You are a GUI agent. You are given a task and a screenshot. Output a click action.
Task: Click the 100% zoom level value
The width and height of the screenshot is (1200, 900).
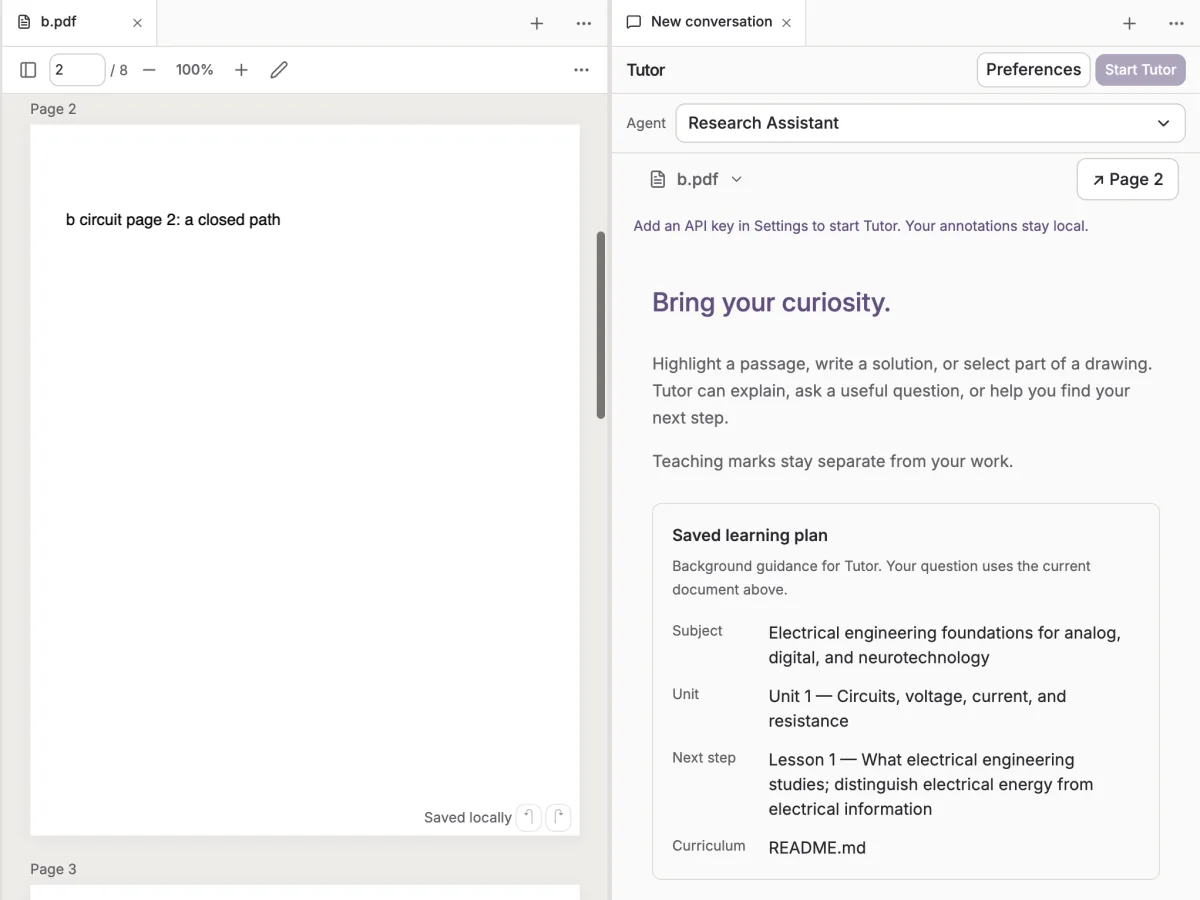tap(194, 70)
